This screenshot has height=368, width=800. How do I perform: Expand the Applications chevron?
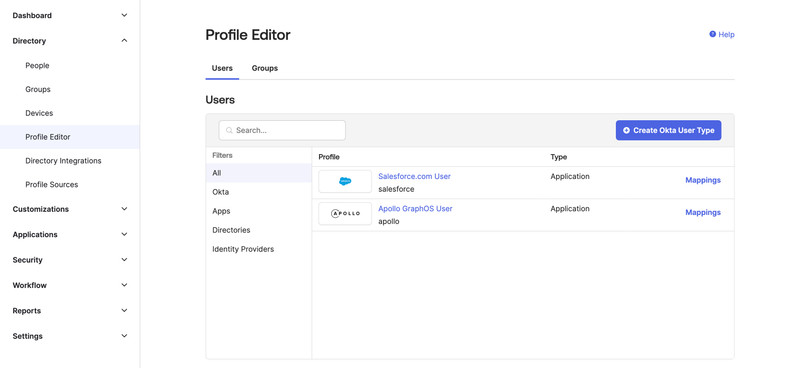click(124, 234)
